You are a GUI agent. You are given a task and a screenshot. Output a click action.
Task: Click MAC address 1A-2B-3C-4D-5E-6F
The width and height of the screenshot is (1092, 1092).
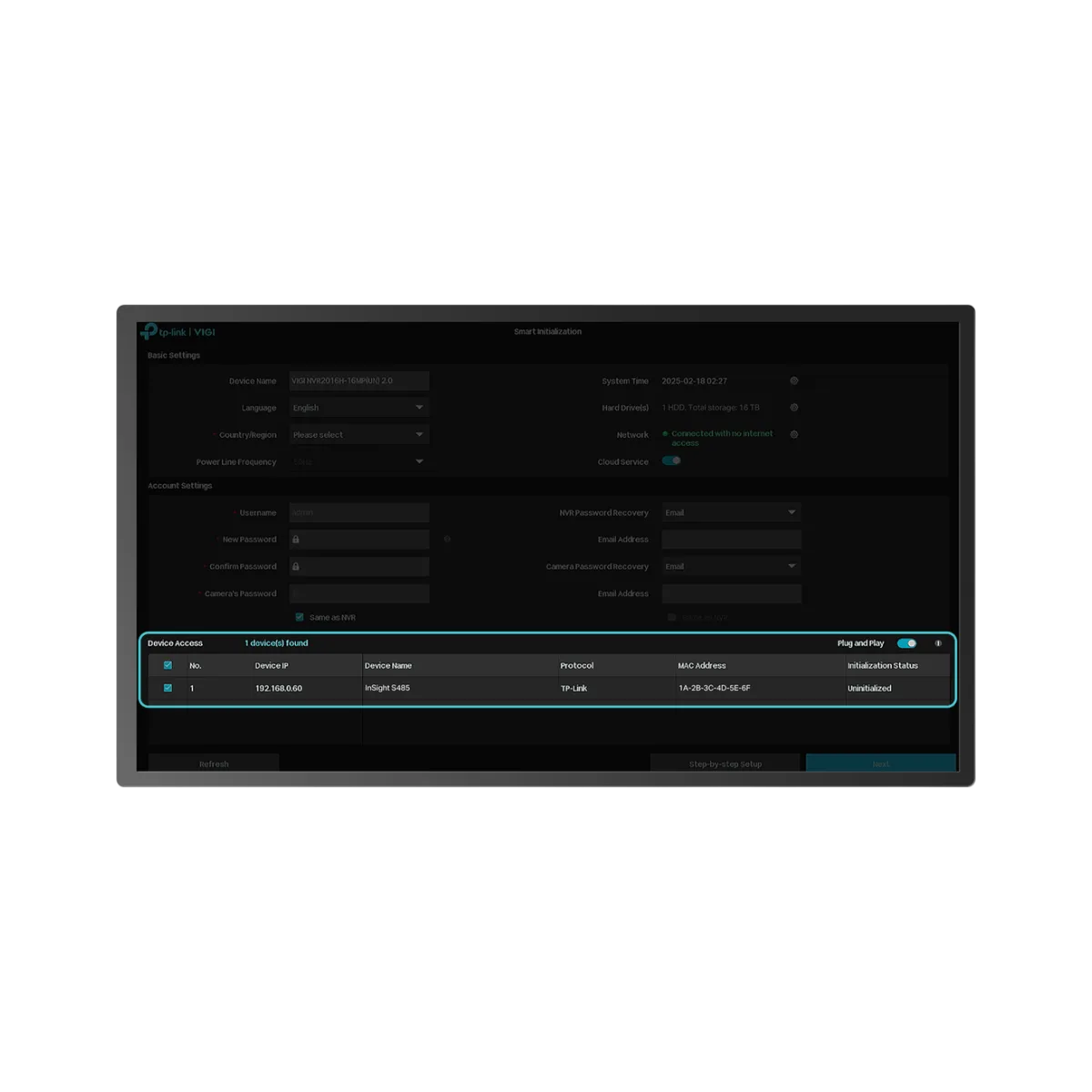click(714, 688)
